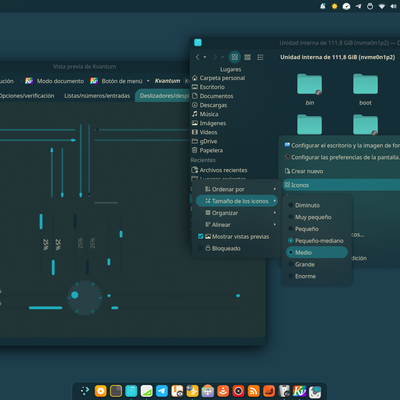Screen dimensions: 400x400
Task: Switch Dolphin to compact view mode
Action: tap(247, 57)
